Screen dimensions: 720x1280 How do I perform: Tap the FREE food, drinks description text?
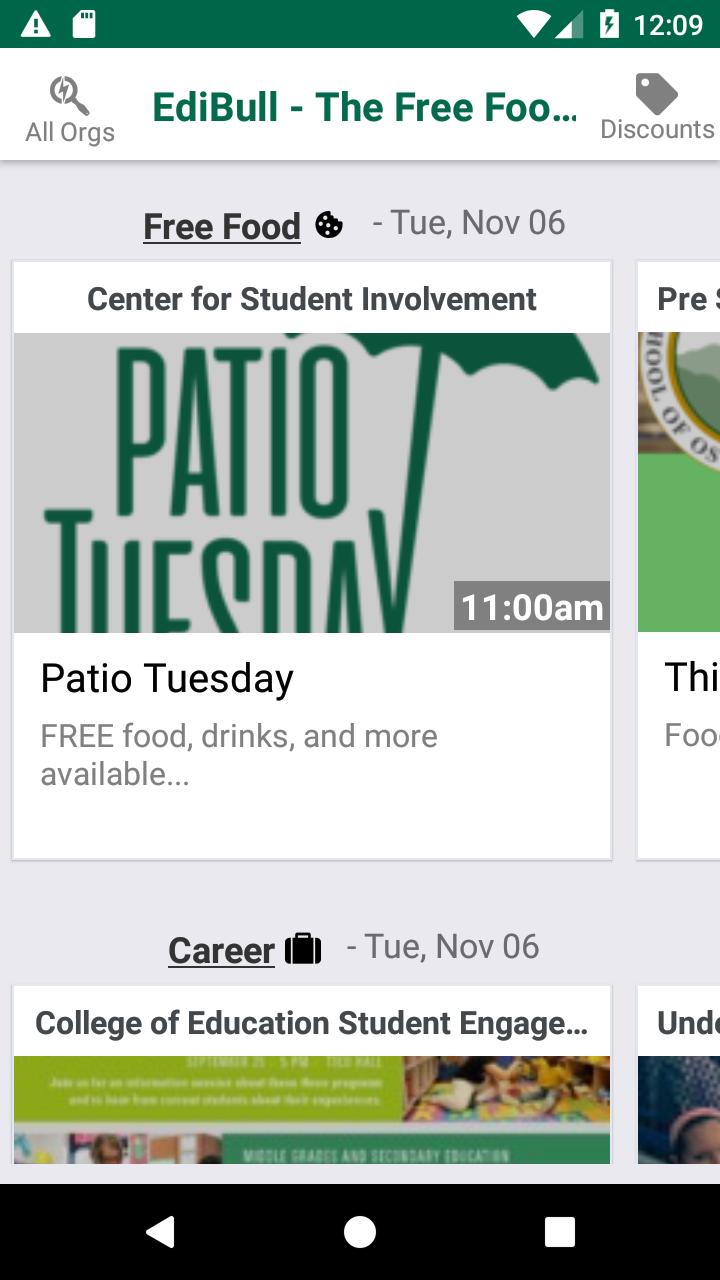click(239, 754)
